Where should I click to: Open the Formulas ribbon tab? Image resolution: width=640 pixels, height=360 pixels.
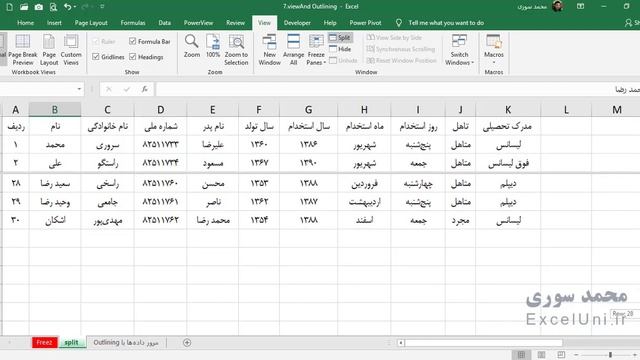point(133,23)
